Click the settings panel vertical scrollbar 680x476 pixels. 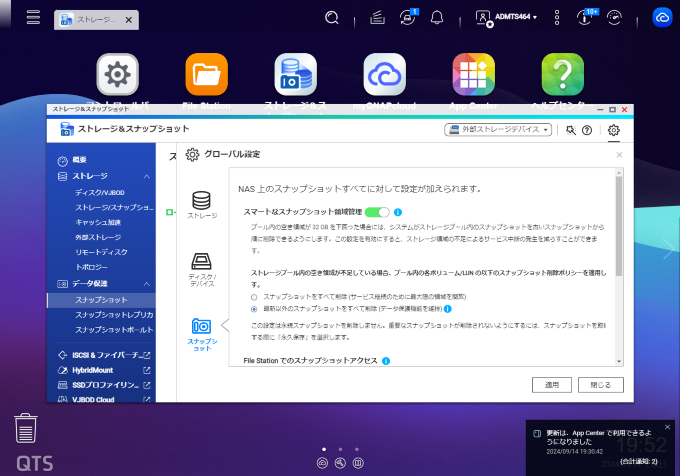619,225
